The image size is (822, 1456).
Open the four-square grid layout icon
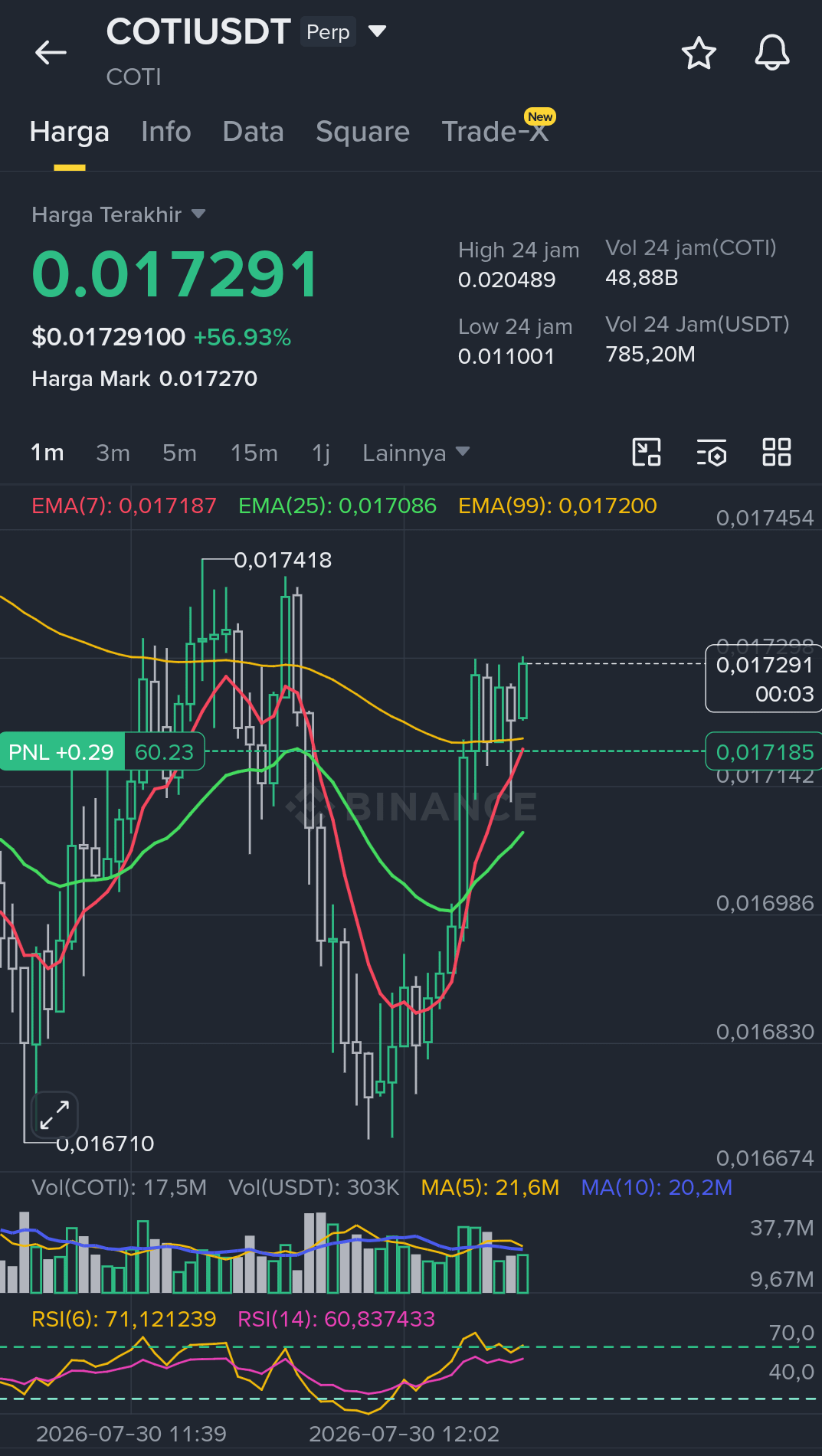click(x=777, y=452)
